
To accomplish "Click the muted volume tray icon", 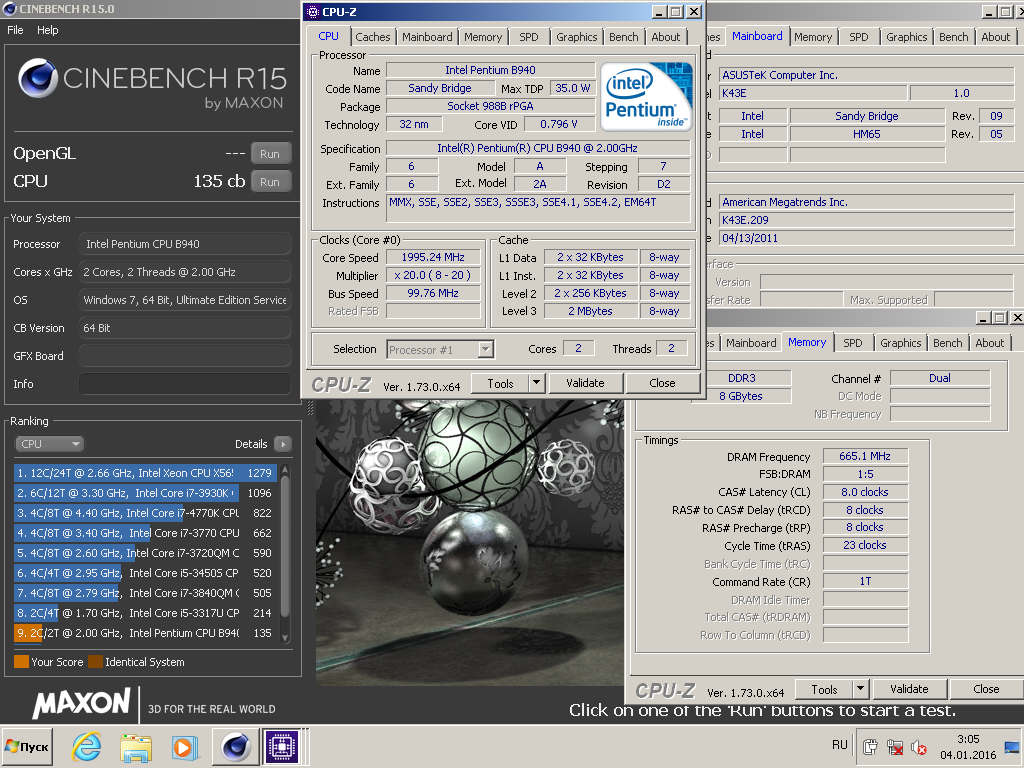I will pyautogui.click(x=919, y=747).
